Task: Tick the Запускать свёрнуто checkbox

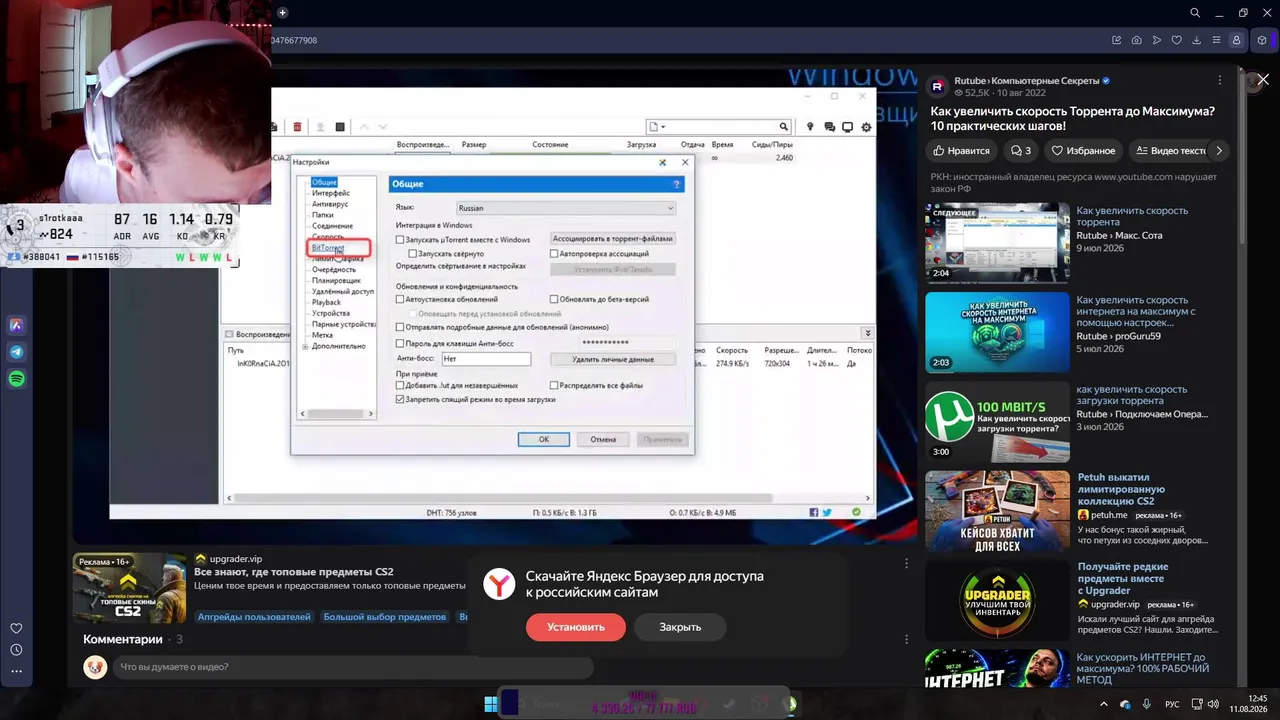Action: [413, 254]
